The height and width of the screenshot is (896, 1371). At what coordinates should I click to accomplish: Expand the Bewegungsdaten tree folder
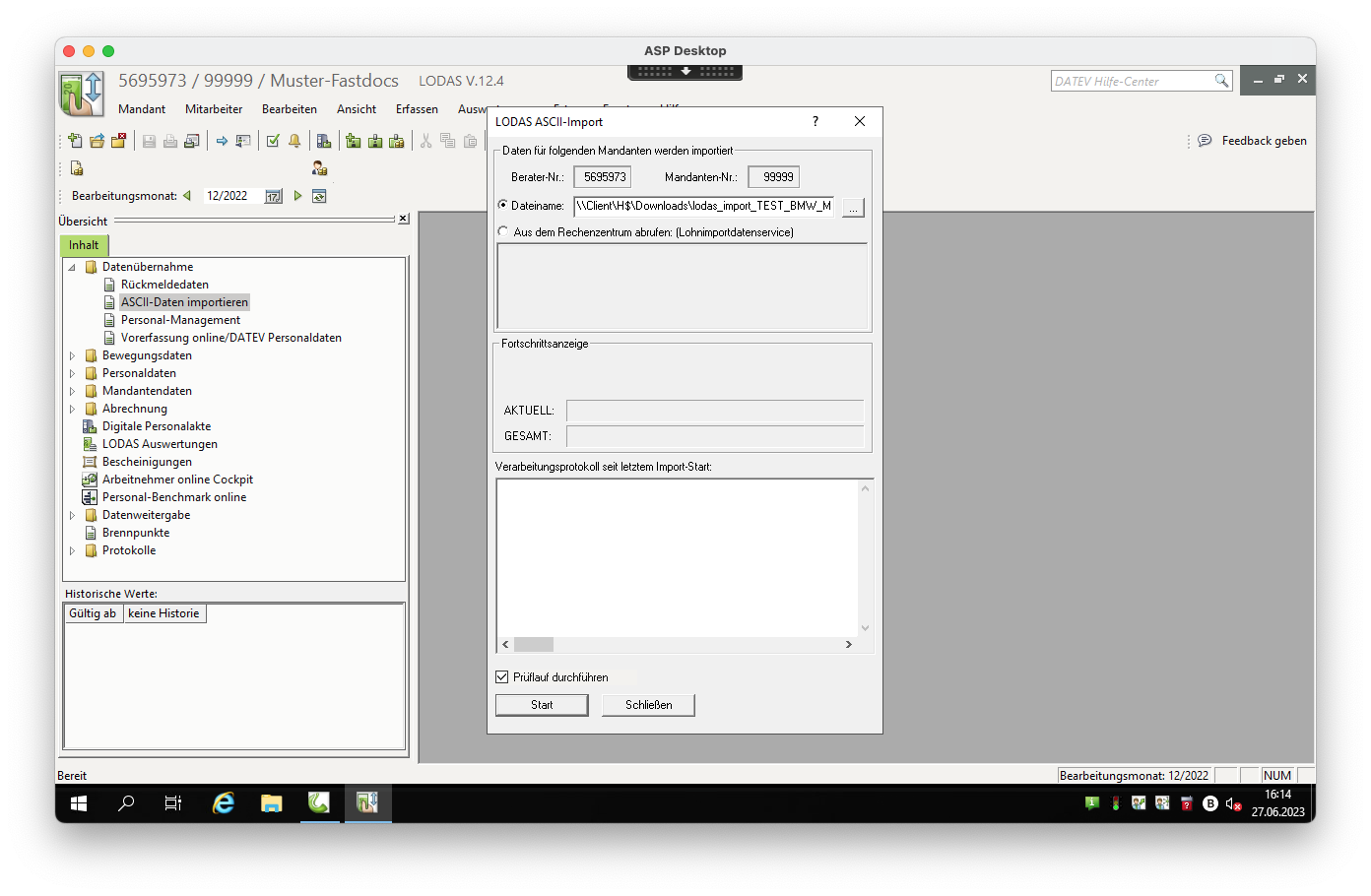[72, 355]
